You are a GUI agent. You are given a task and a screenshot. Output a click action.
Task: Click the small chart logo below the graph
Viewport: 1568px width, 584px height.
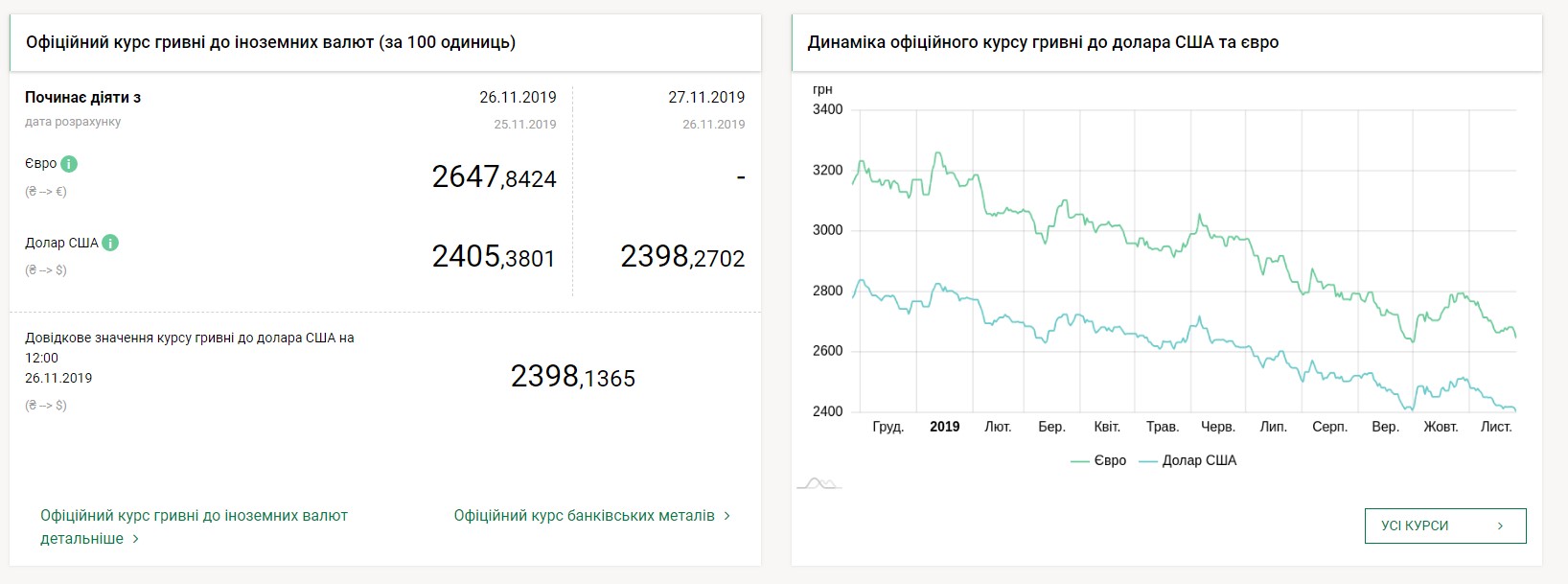click(x=819, y=482)
